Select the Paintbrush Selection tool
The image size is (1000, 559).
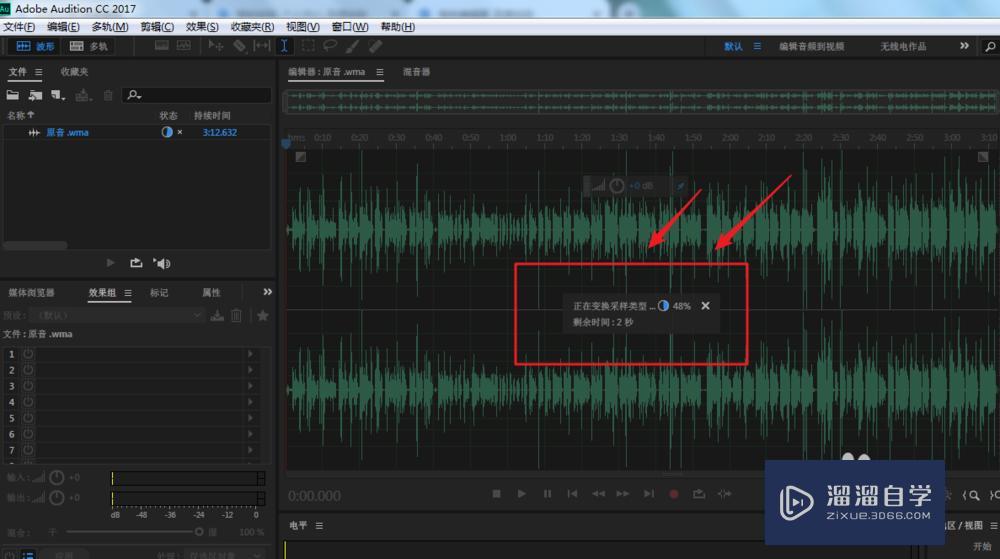pos(353,46)
